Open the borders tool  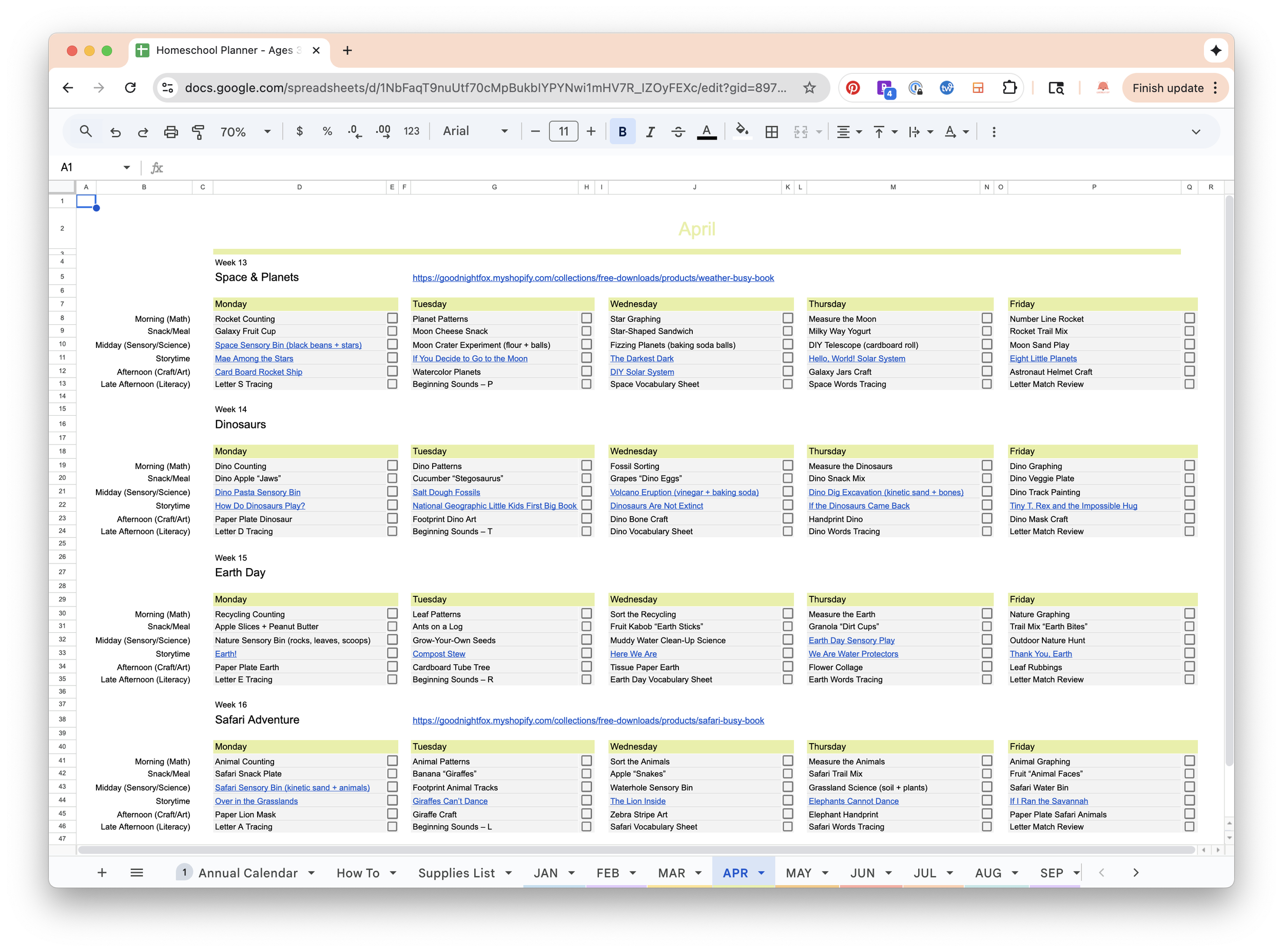772,131
